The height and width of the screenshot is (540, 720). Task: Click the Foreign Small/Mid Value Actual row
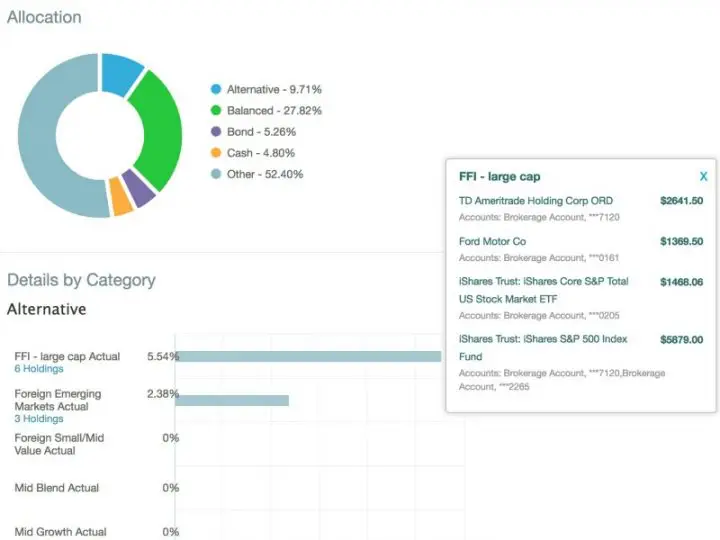58,444
